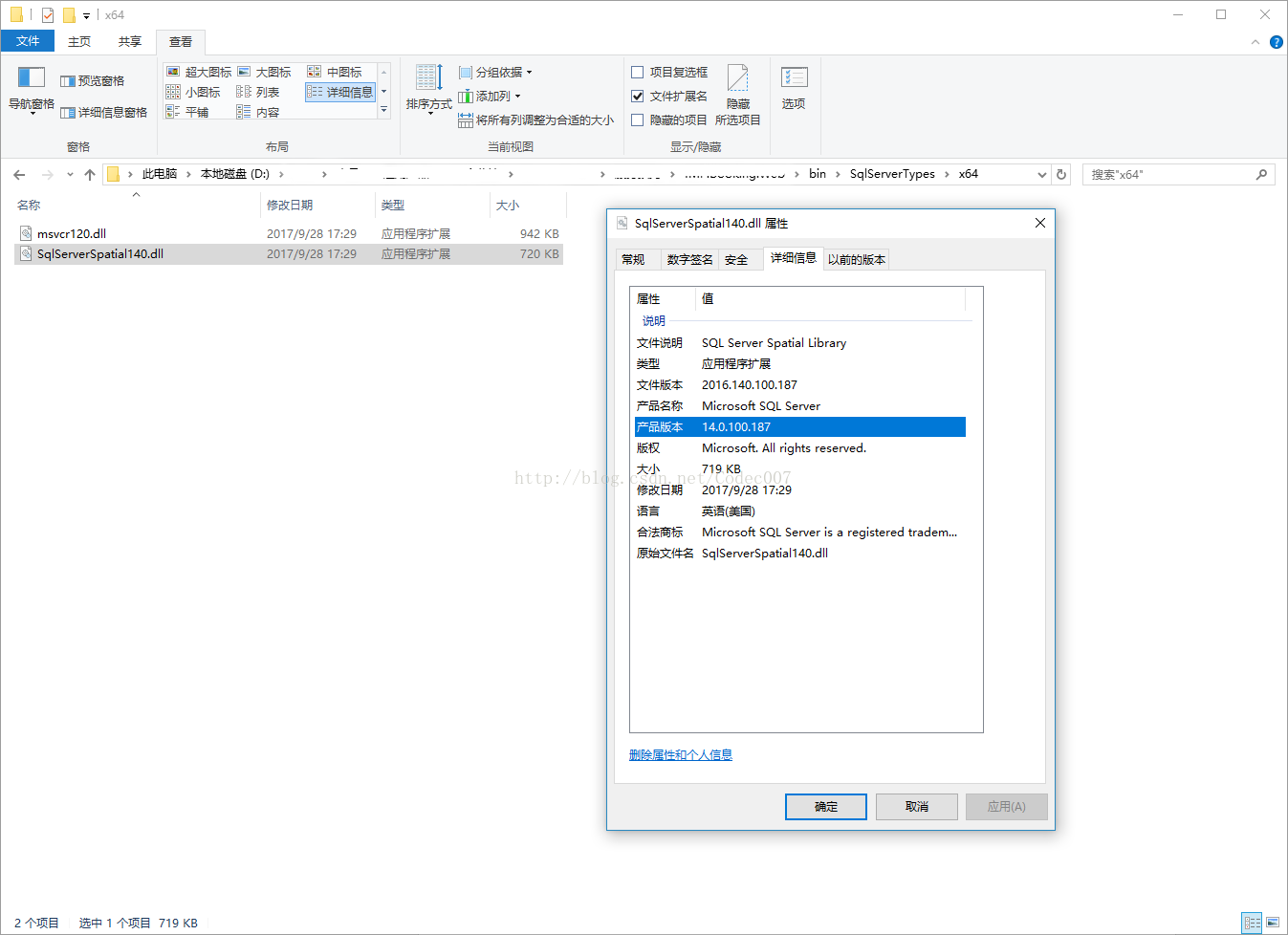Switch to the Share (共享) ribbon tab
Viewport: 1288px width, 935px height.
tap(130, 41)
